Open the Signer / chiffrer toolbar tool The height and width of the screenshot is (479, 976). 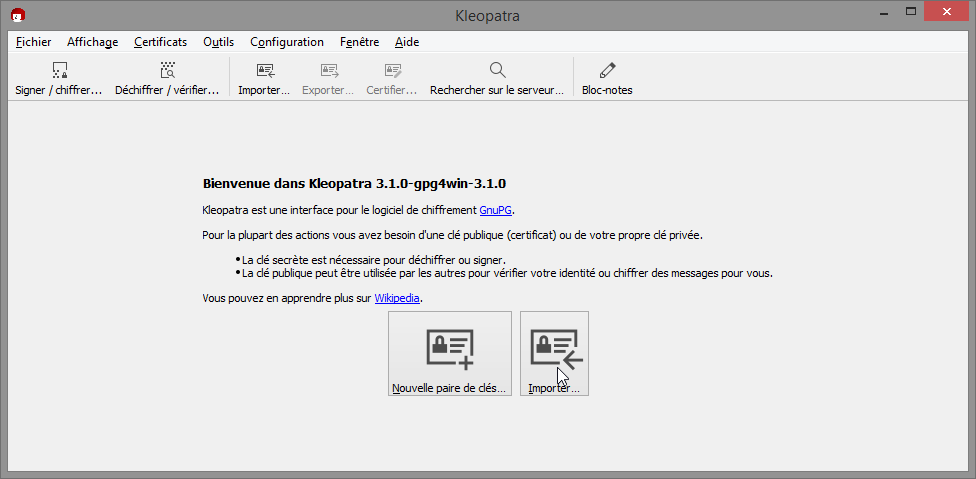coord(59,78)
